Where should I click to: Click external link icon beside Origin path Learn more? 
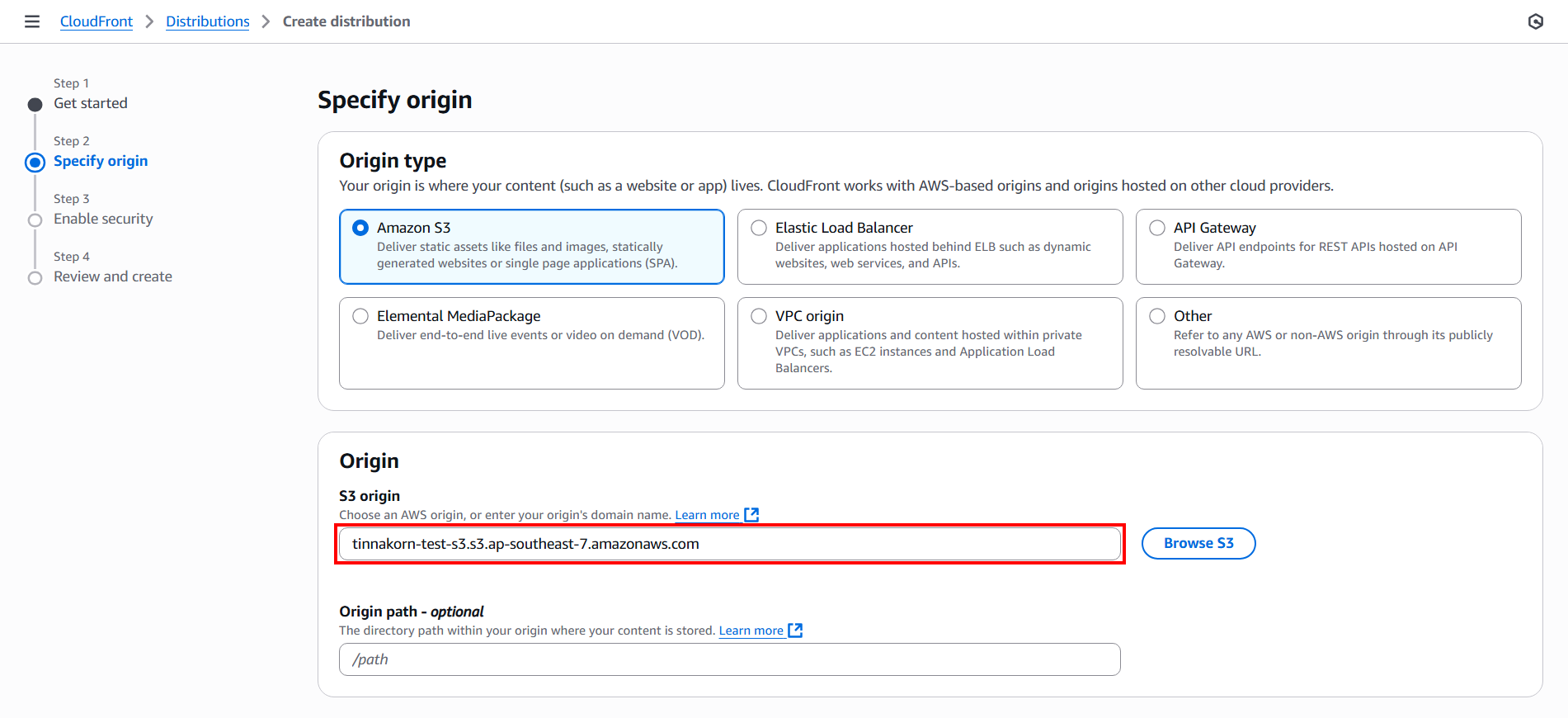point(795,631)
